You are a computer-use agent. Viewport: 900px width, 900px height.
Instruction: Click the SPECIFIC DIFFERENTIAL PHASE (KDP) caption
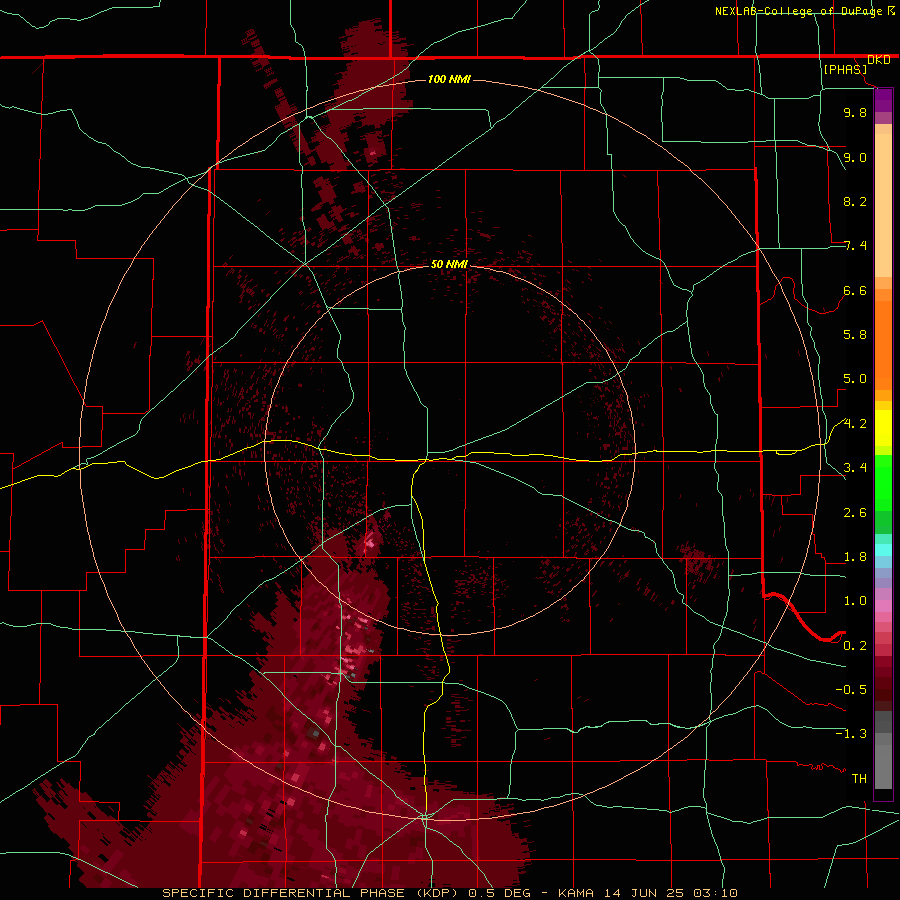312,893
